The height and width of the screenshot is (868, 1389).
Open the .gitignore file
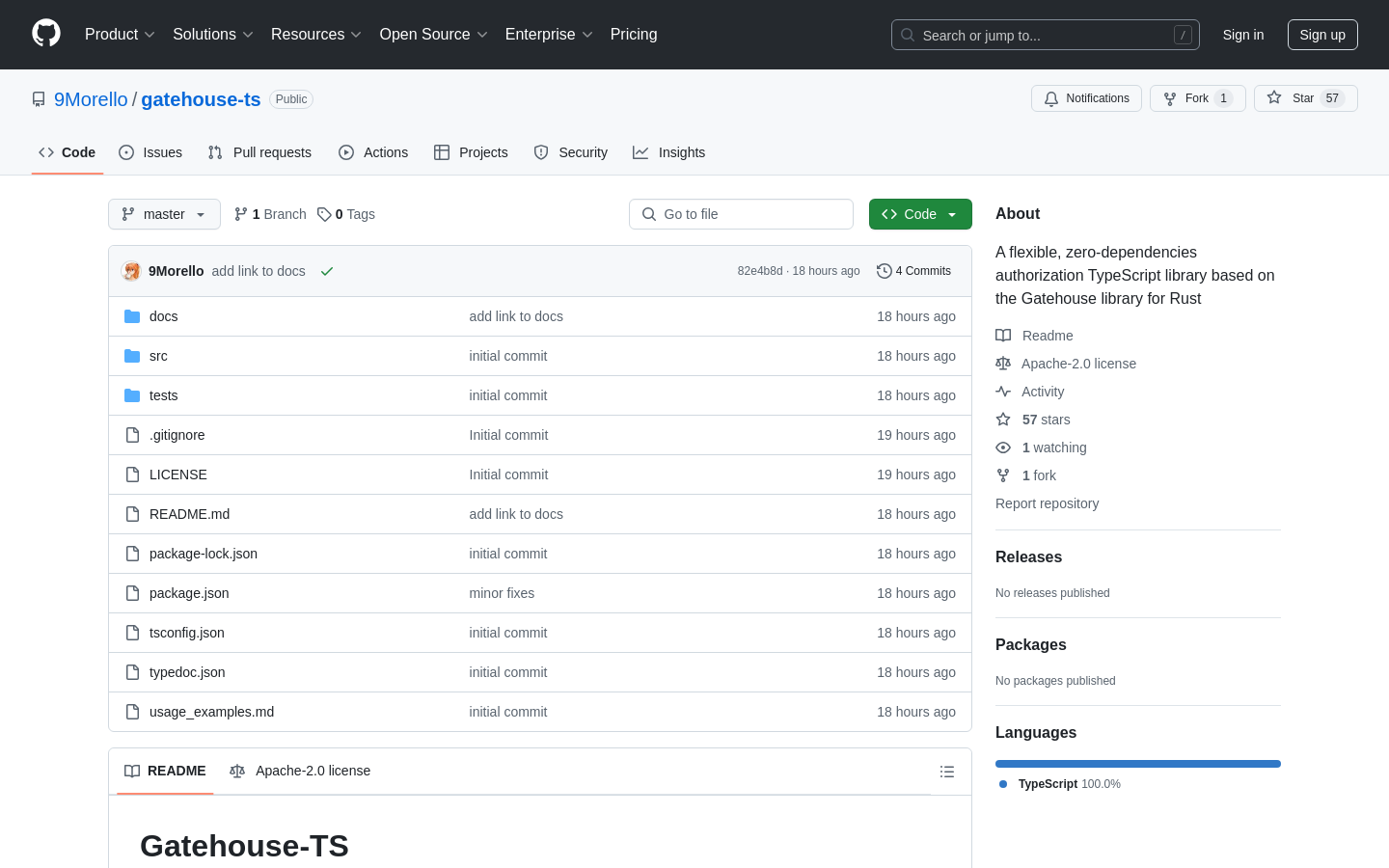click(177, 435)
